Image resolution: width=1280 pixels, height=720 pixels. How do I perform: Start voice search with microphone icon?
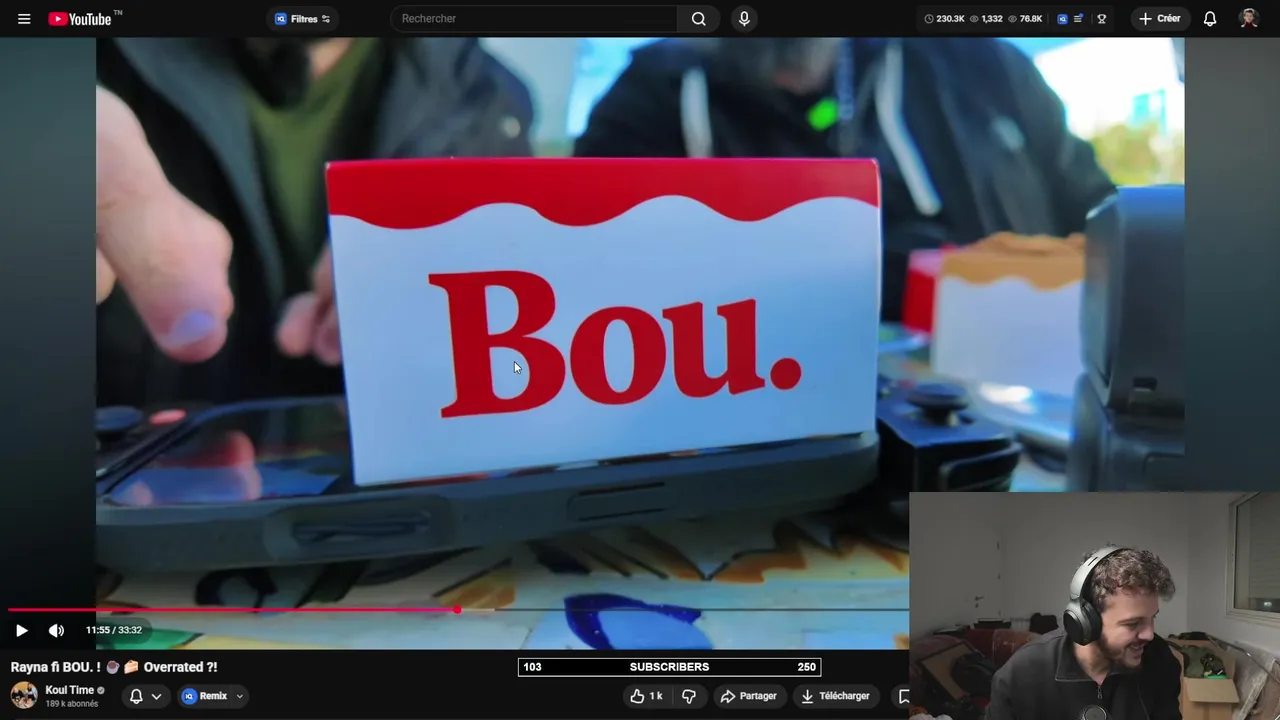point(744,19)
